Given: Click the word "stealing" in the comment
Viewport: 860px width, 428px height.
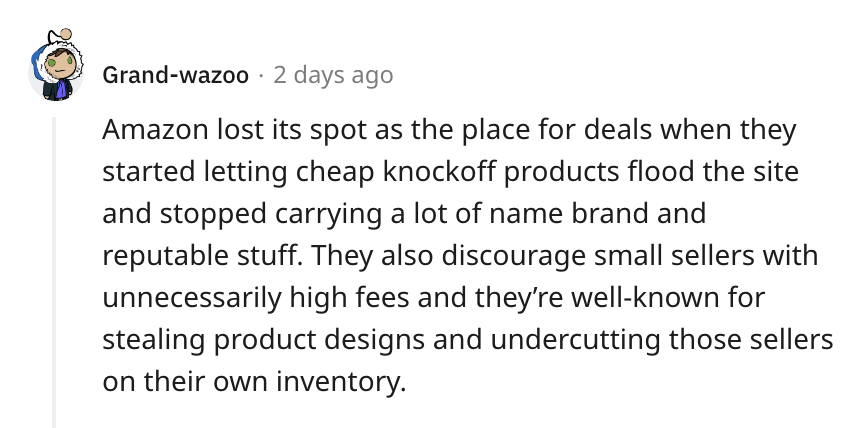Looking at the screenshot, I should (x=154, y=341).
